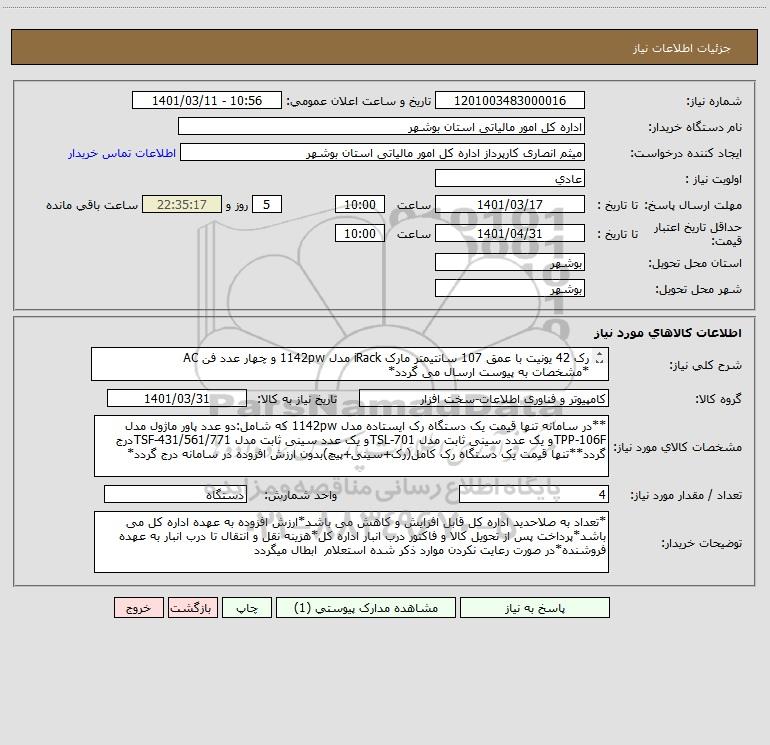
Task: Click the شماره نیاز field 1201003483000016
Action: (x=510, y=100)
